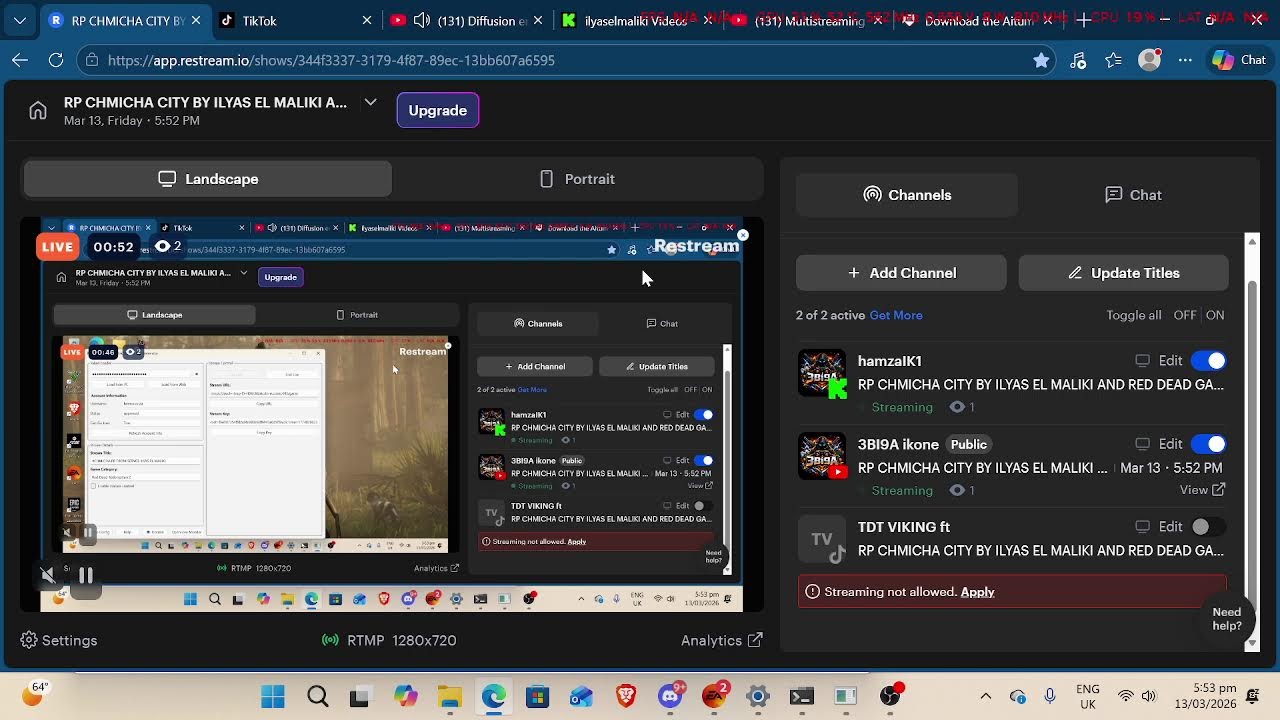Click the Restream home icon
1280x720 pixels.
click(38, 110)
